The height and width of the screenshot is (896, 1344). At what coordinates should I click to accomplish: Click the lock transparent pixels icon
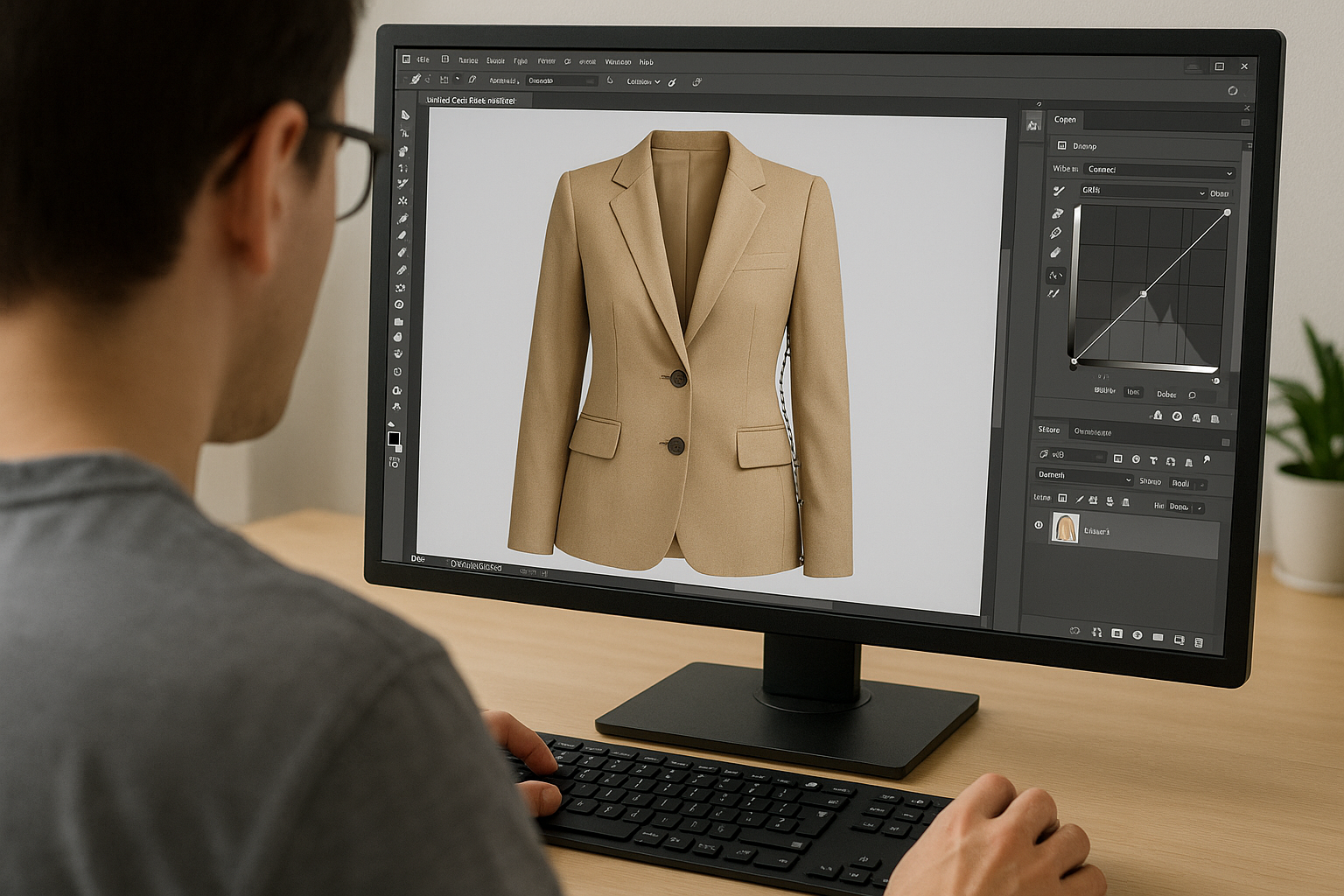[x=1062, y=498]
